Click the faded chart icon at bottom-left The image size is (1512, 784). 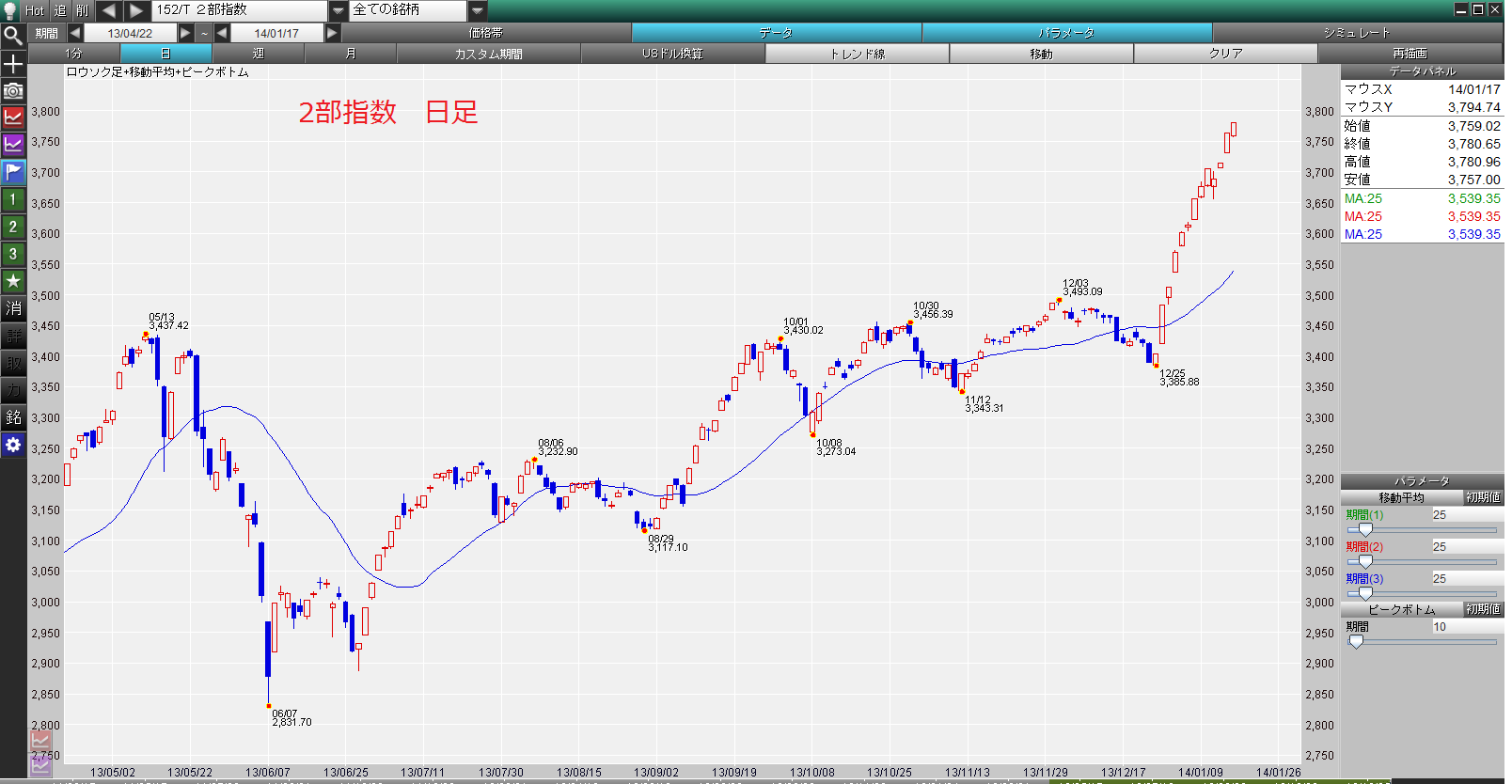coord(39,742)
